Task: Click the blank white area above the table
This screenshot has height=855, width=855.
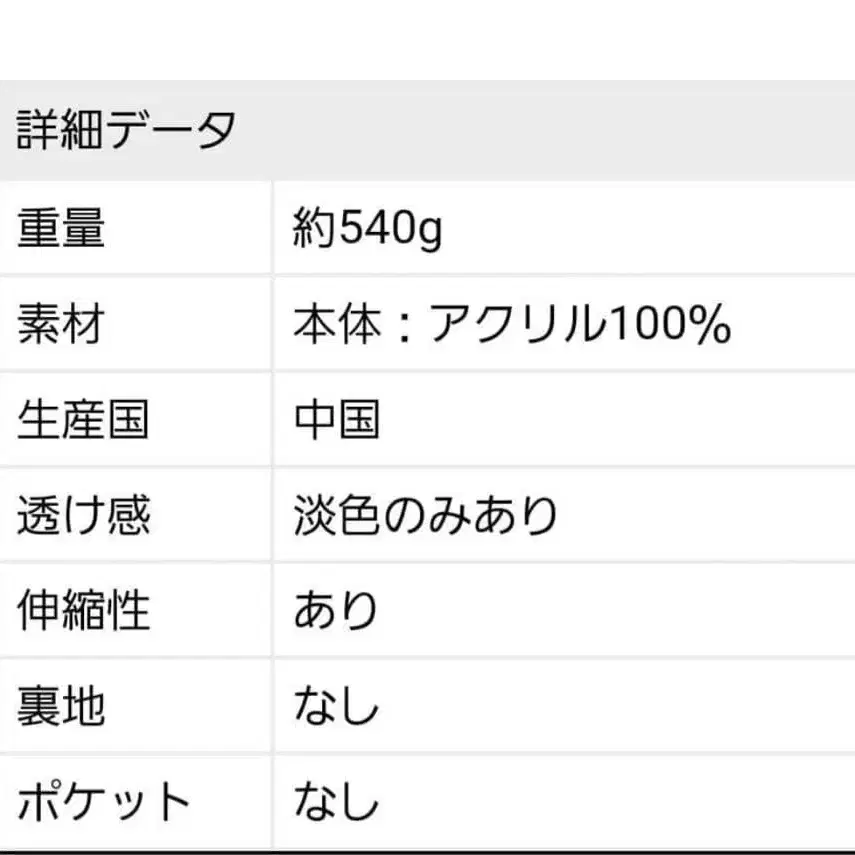Action: (427, 40)
